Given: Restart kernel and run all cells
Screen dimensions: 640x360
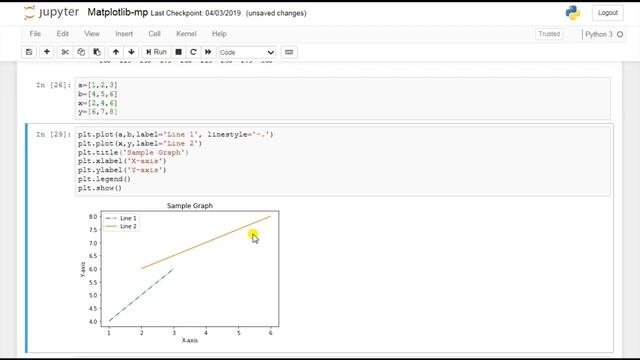Looking at the screenshot, I should click(208, 52).
